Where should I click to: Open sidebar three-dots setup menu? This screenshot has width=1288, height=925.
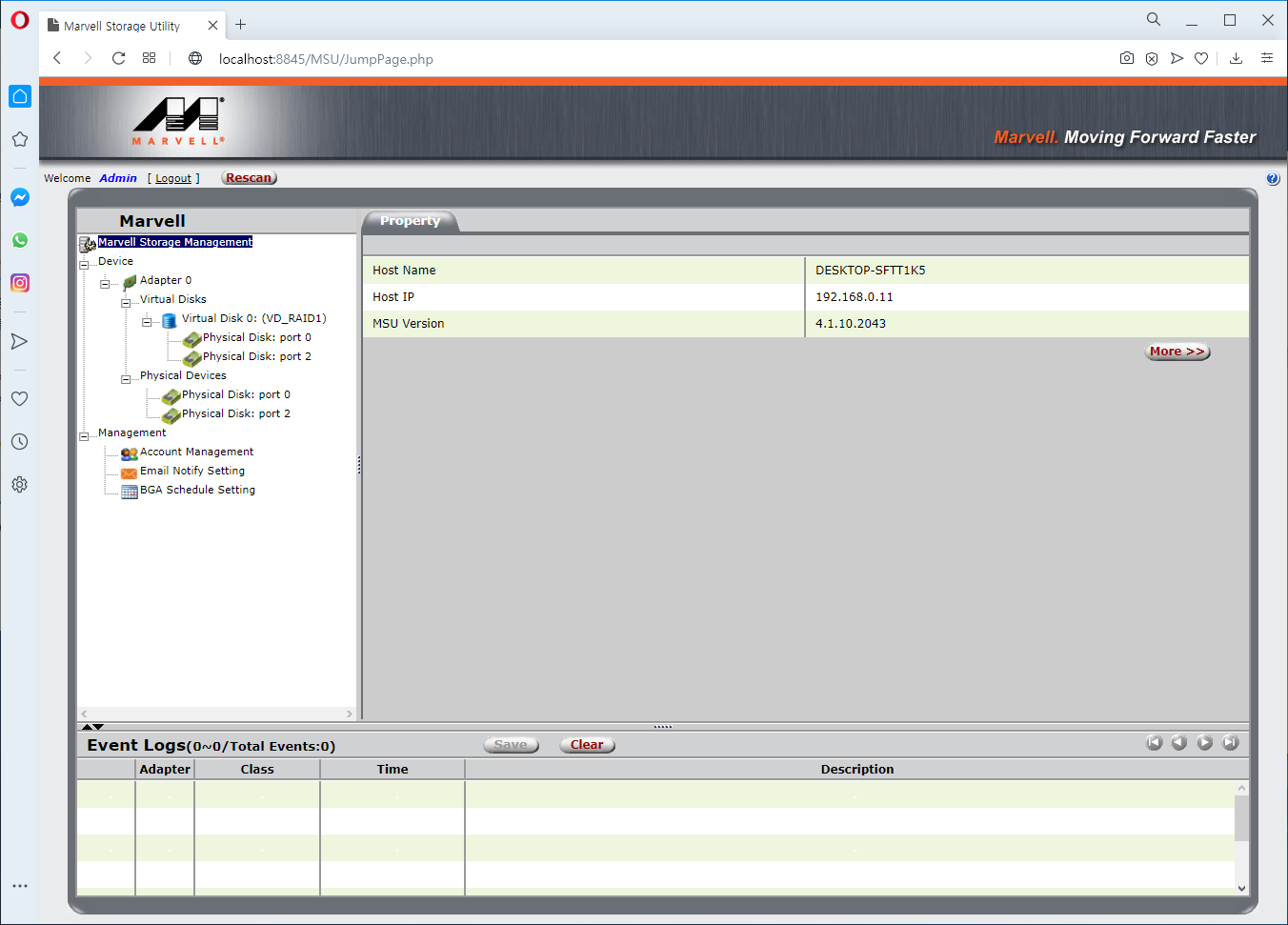20,886
